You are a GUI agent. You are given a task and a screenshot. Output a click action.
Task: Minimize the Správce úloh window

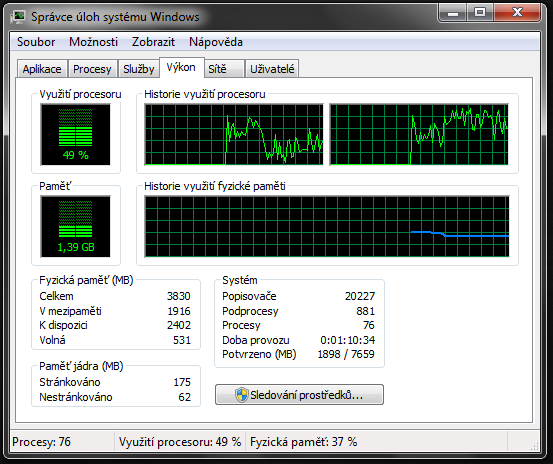click(x=453, y=13)
